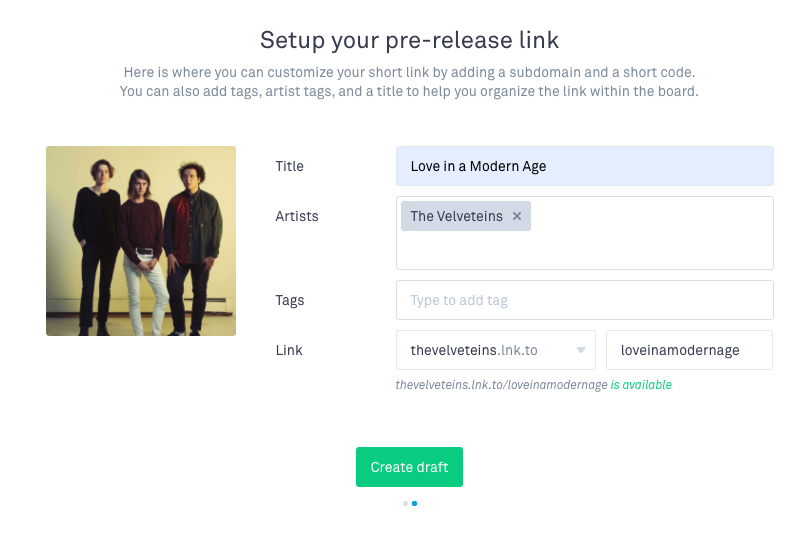Click the thevelveteins.lnk.to/loveinamodernage preview URL
Viewport: 809px width, 545px height.
pyautogui.click(x=501, y=385)
